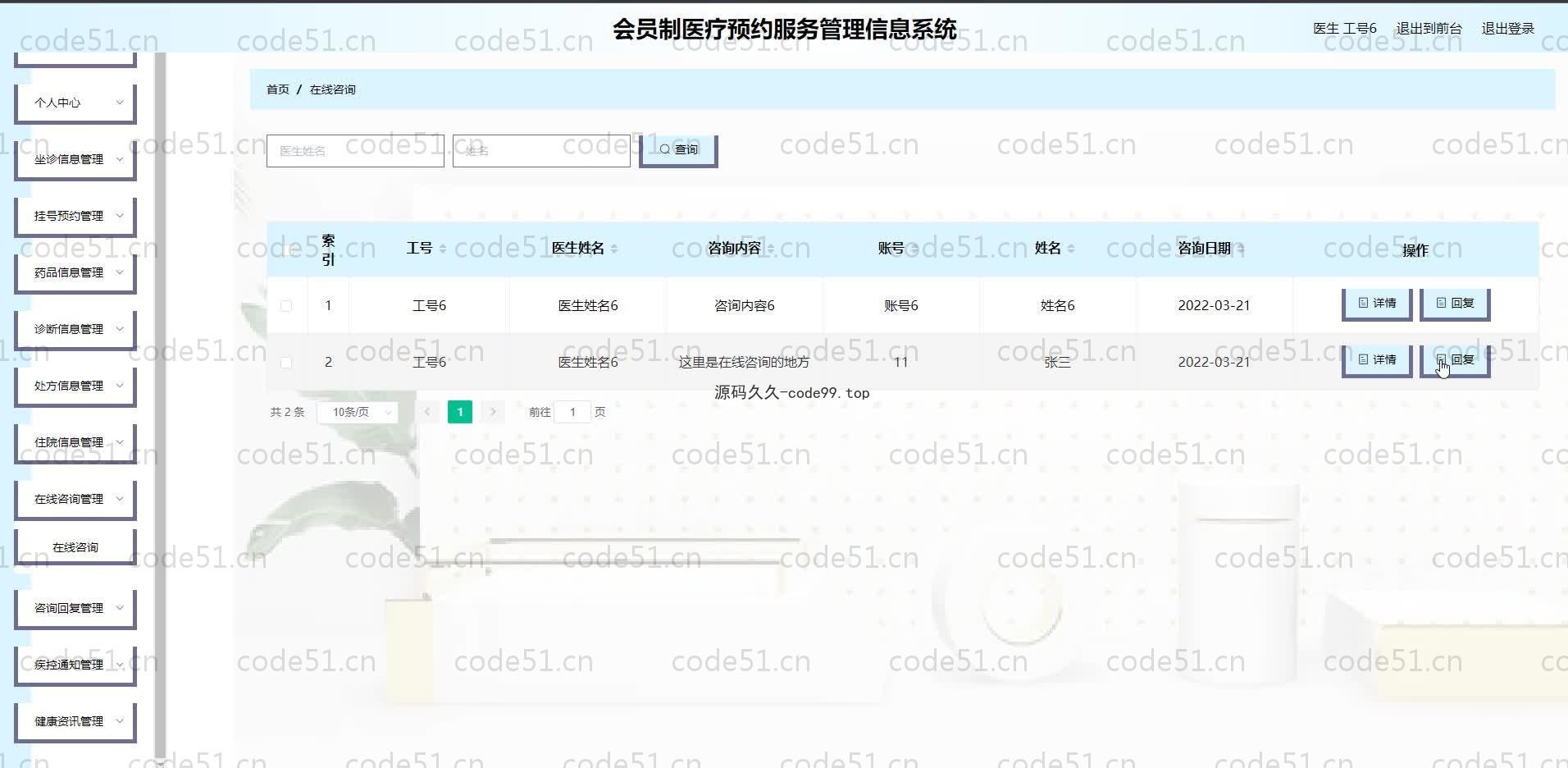Click 回复 for the 张三 row
Viewport: 1568px width, 768px height.
[1455, 360]
